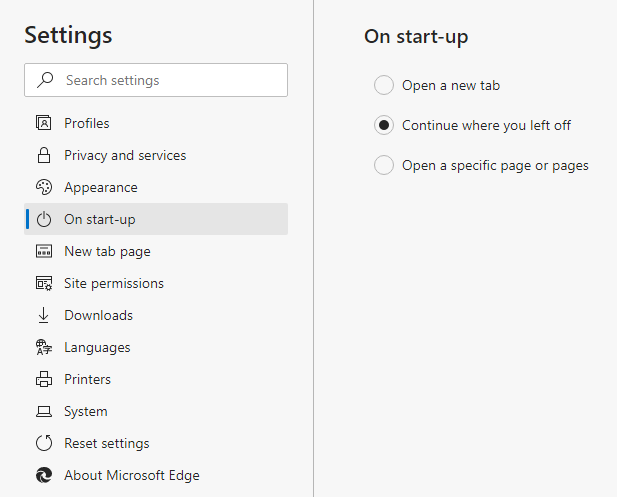This screenshot has width=617, height=497.
Task: Click the Downloads arrow icon
Action: pyautogui.click(x=44, y=315)
